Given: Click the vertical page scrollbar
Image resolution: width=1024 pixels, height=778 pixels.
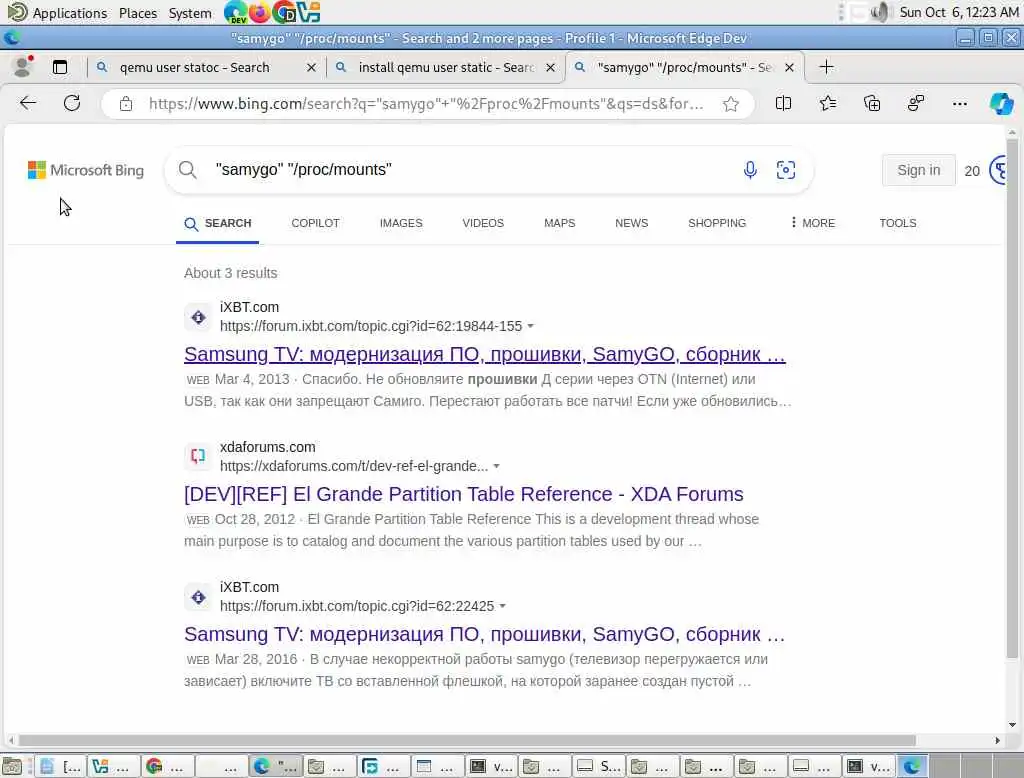Looking at the screenshot, I should (x=1012, y=398).
